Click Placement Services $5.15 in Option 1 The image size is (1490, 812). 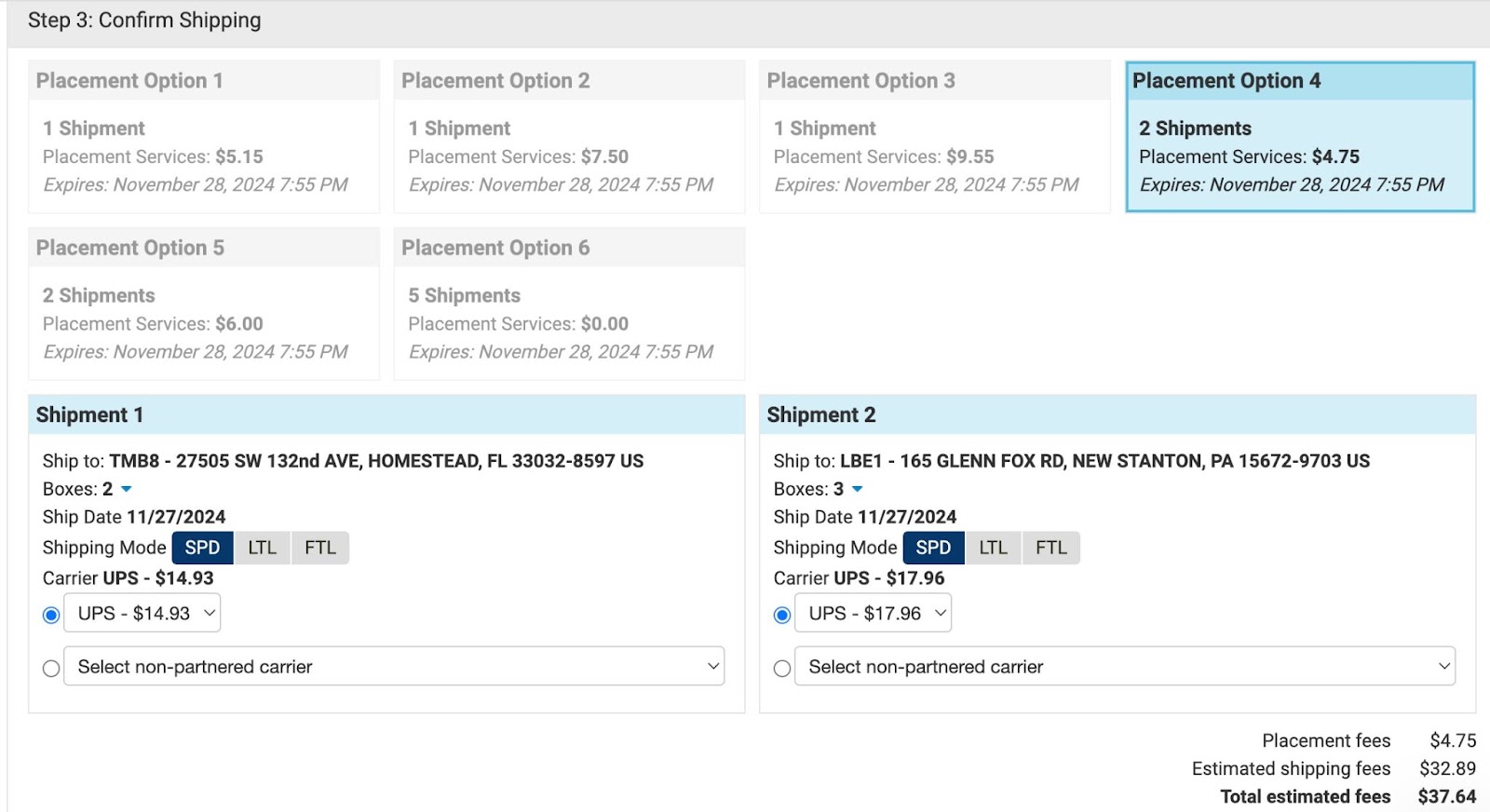[x=153, y=157]
